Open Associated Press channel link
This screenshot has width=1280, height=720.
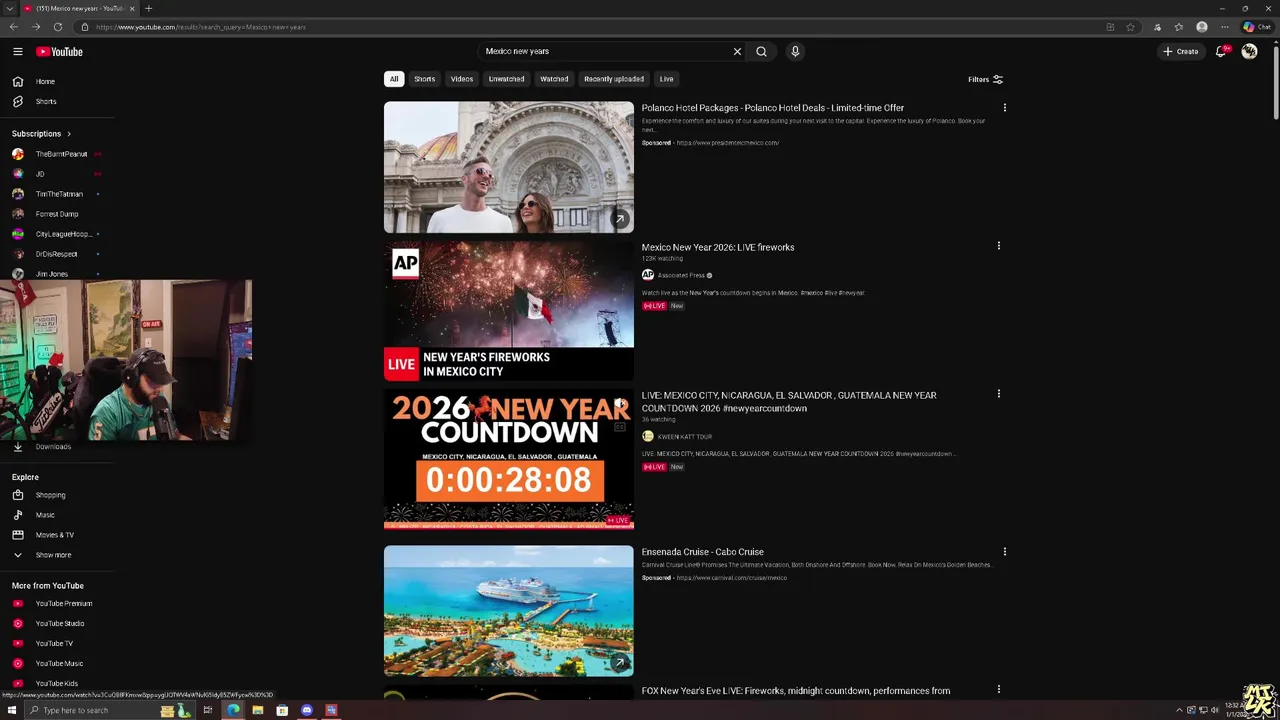pos(681,275)
